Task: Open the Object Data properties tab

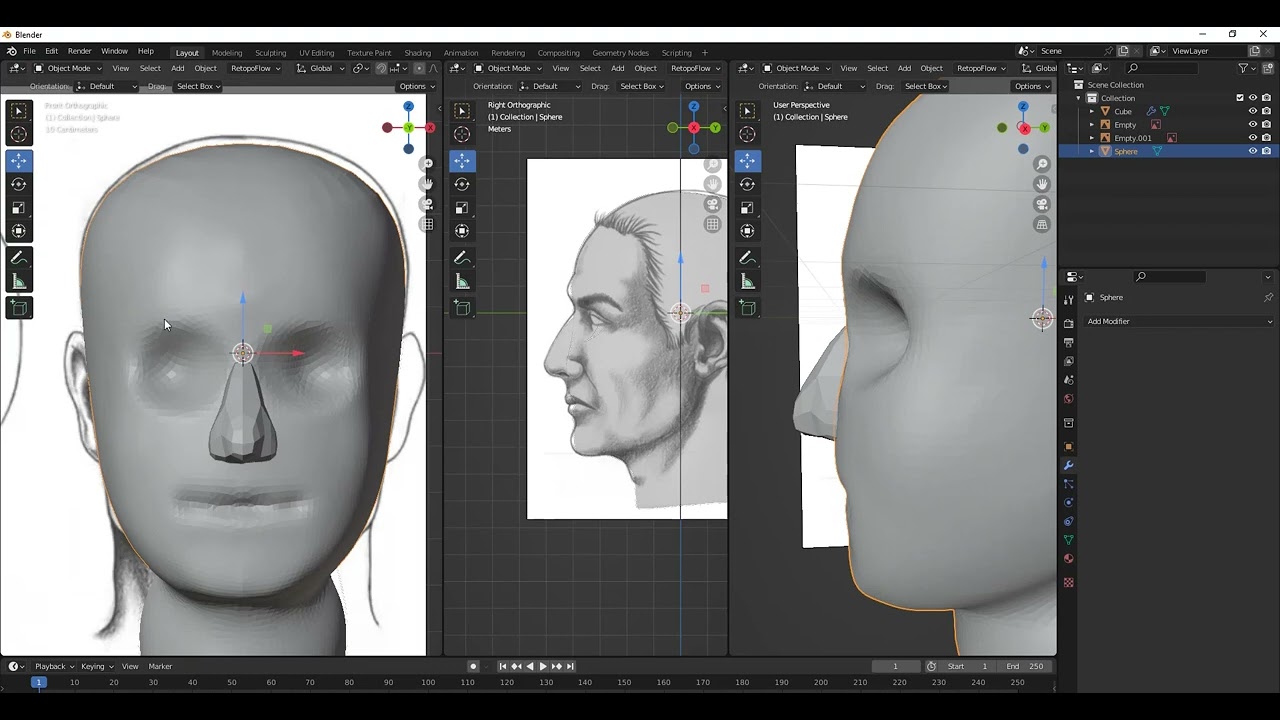Action: pos(1068,540)
